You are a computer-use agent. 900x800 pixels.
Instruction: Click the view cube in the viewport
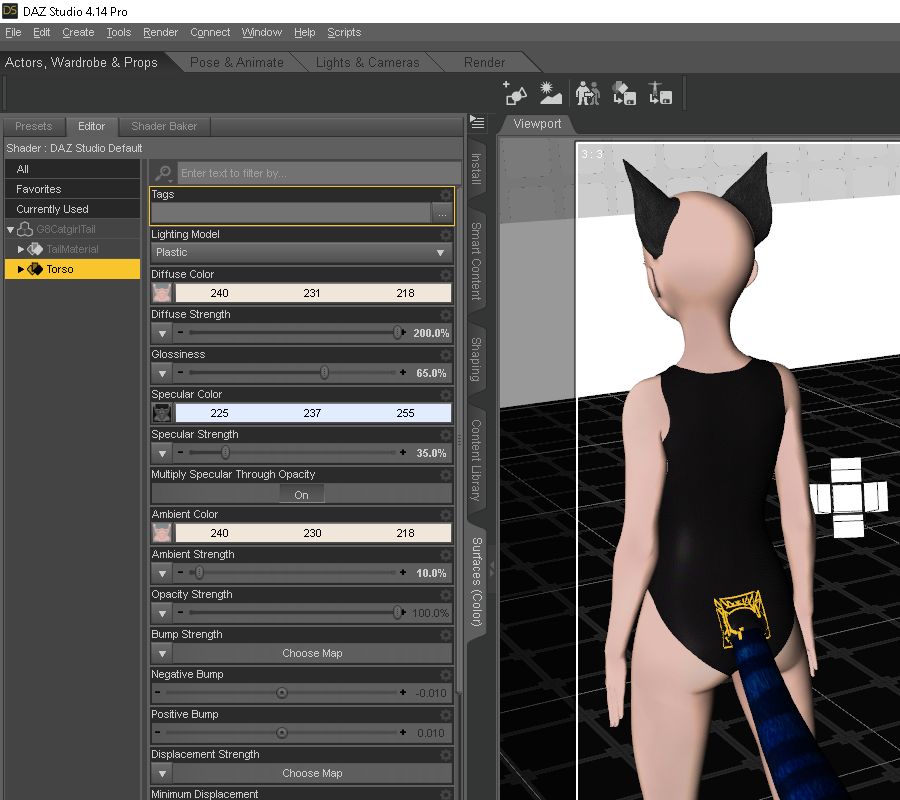coord(848,497)
